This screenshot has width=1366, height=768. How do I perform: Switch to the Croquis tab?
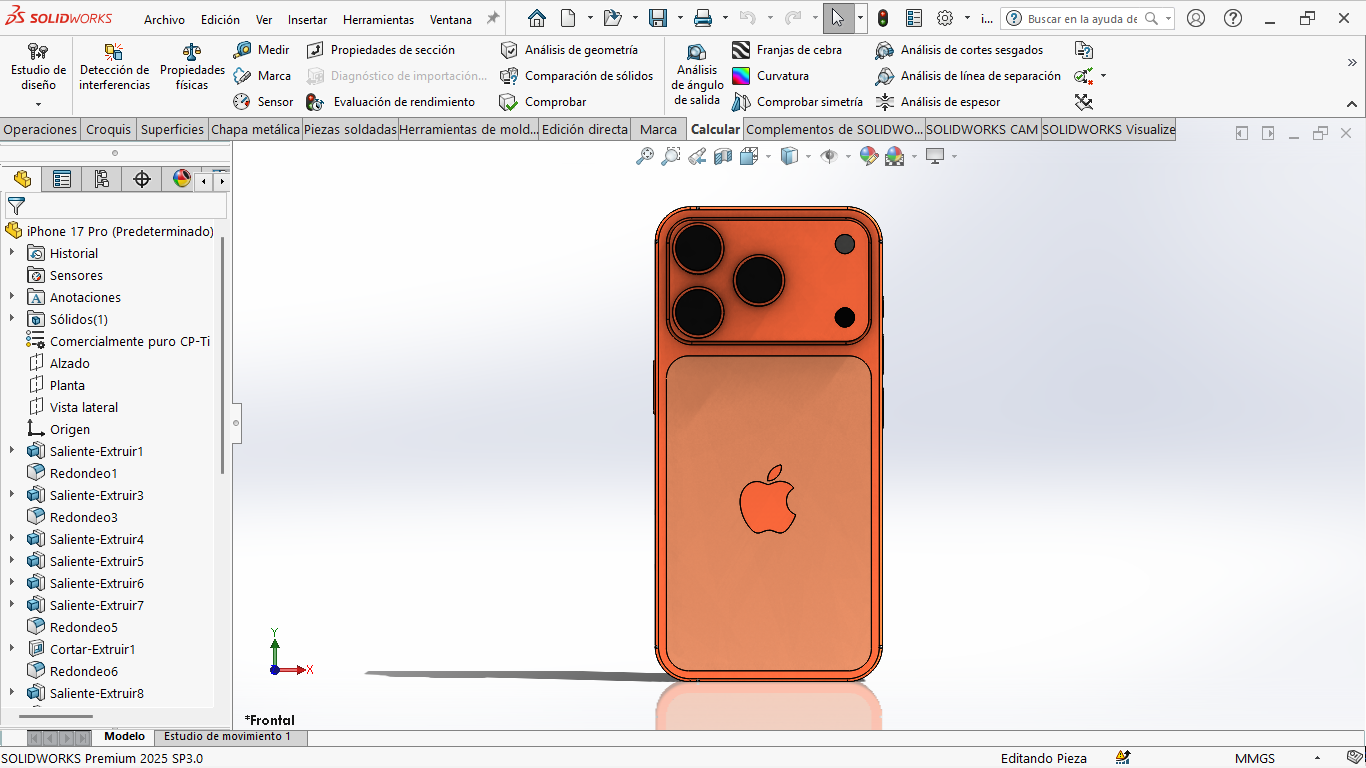(108, 129)
